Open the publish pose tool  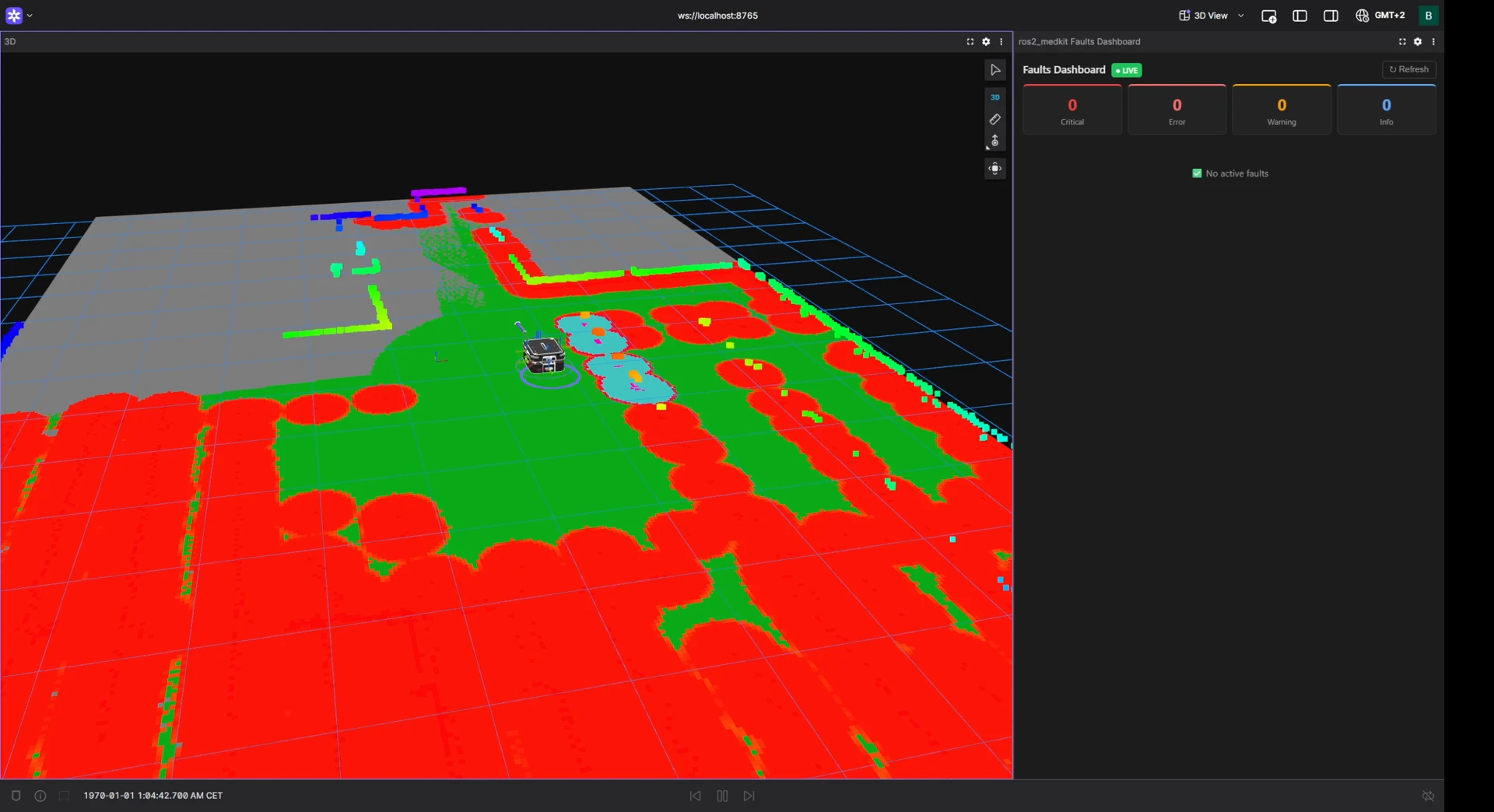[x=995, y=142]
